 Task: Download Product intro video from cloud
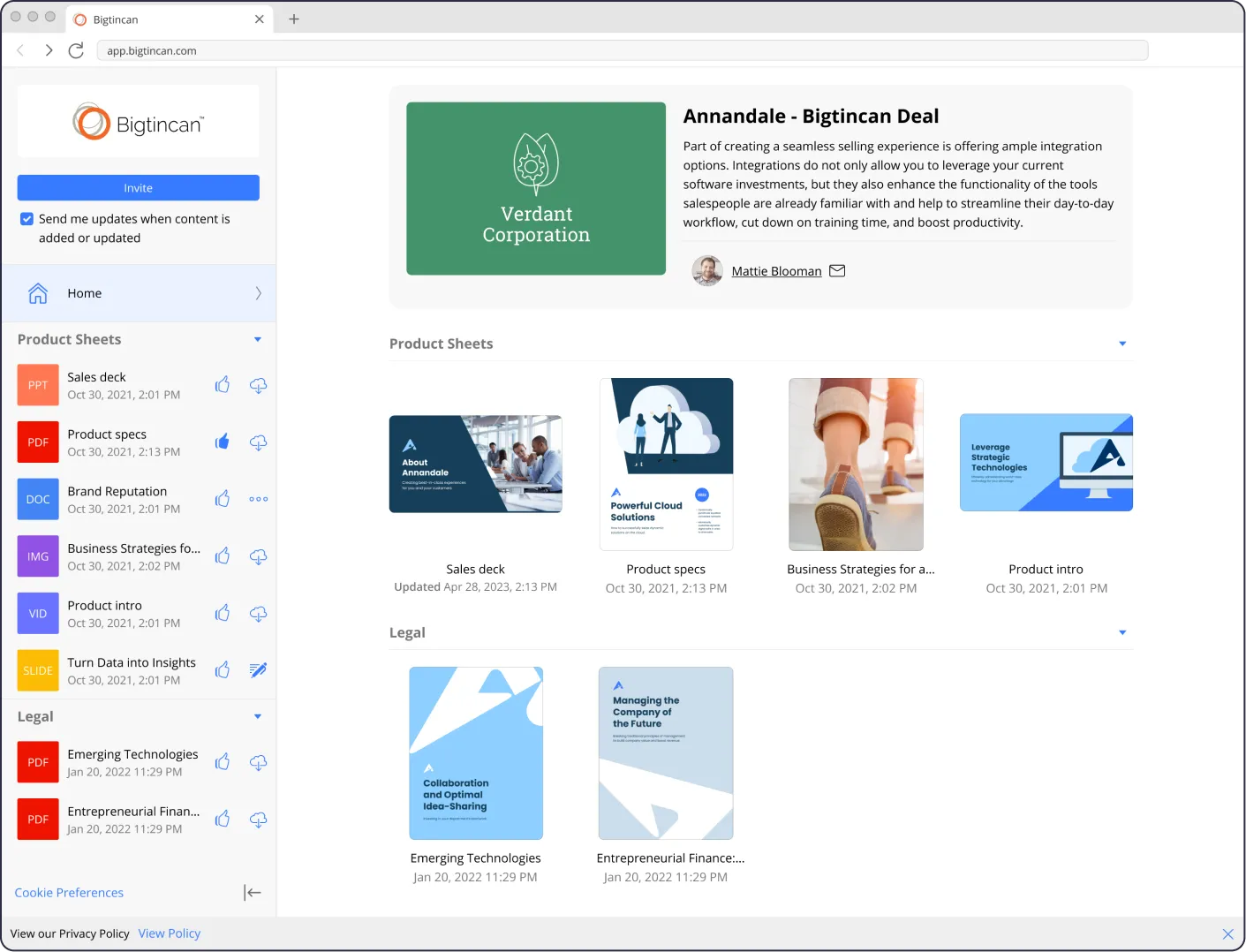click(258, 614)
